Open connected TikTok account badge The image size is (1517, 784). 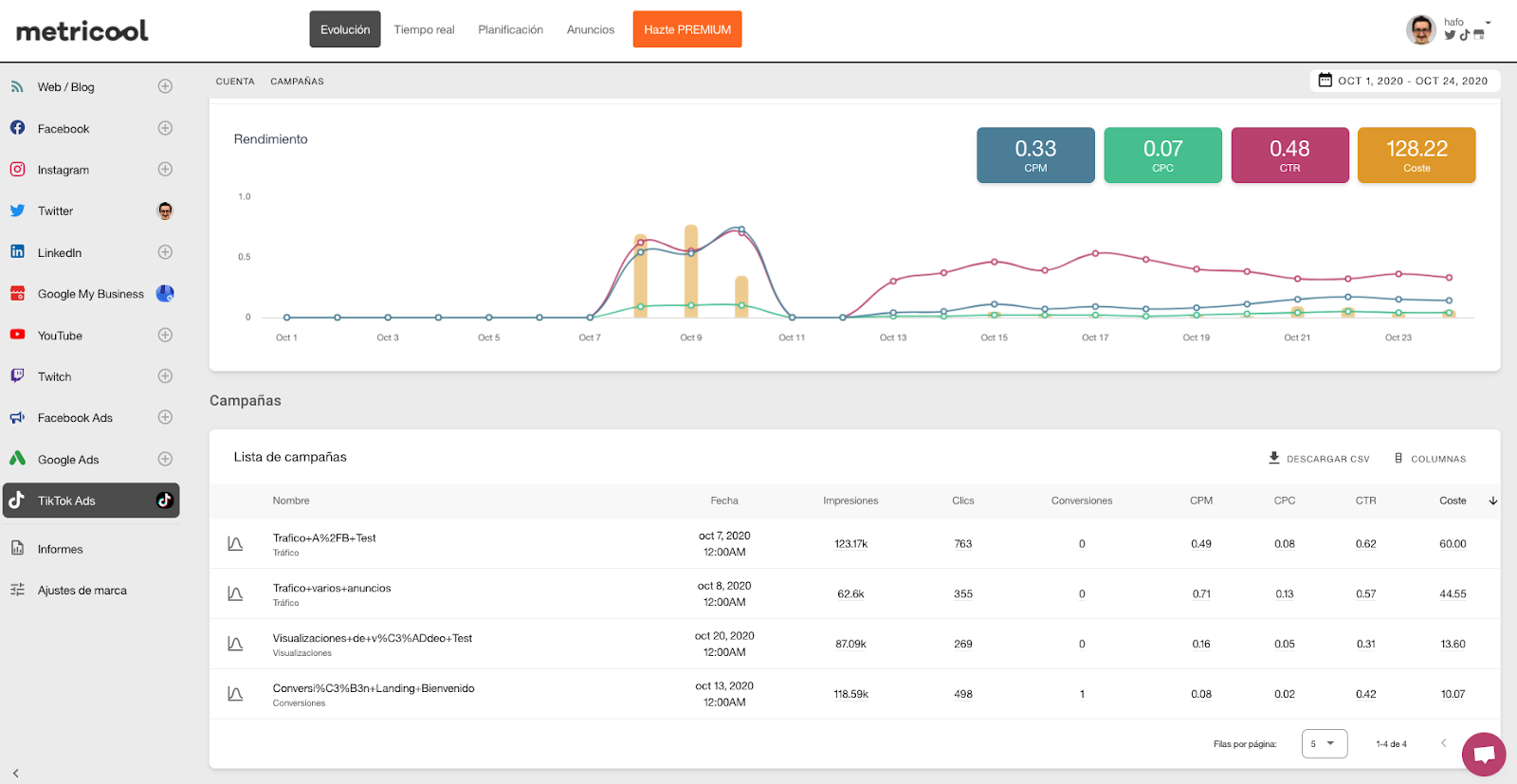tap(165, 501)
